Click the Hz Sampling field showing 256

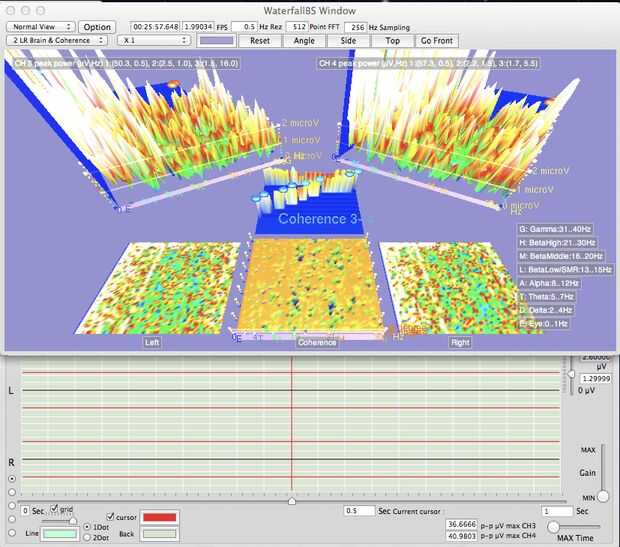(x=355, y=27)
